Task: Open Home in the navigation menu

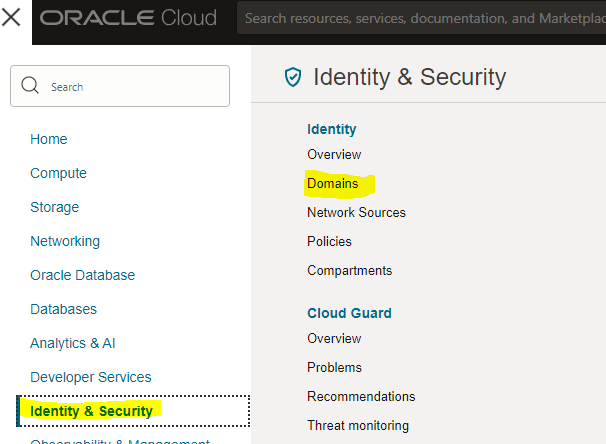Action: (49, 139)
